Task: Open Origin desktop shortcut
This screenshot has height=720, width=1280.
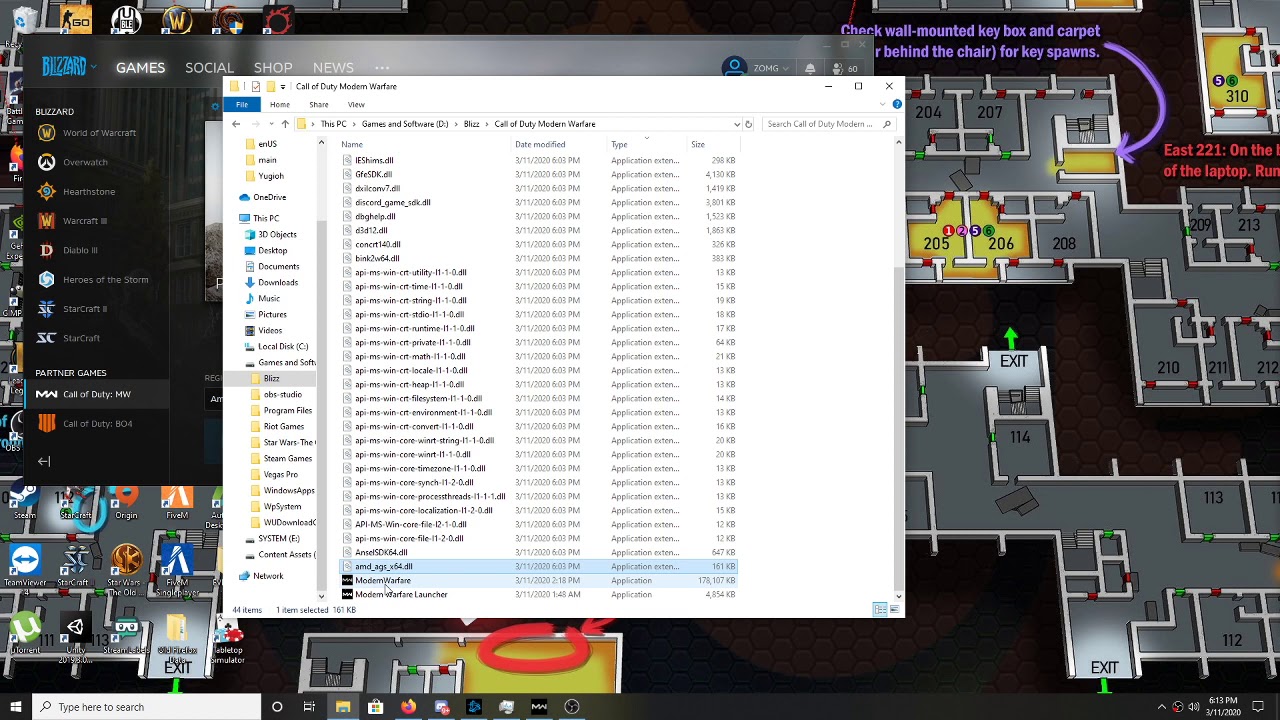Action: pyautogui.click(x=126, y=501)
